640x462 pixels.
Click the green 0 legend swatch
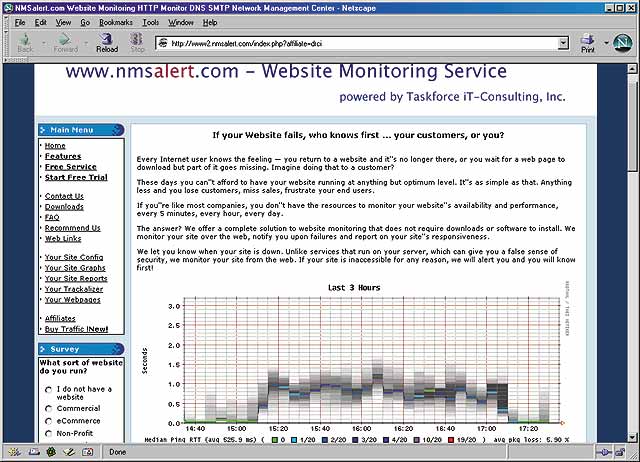pos(275,440)
